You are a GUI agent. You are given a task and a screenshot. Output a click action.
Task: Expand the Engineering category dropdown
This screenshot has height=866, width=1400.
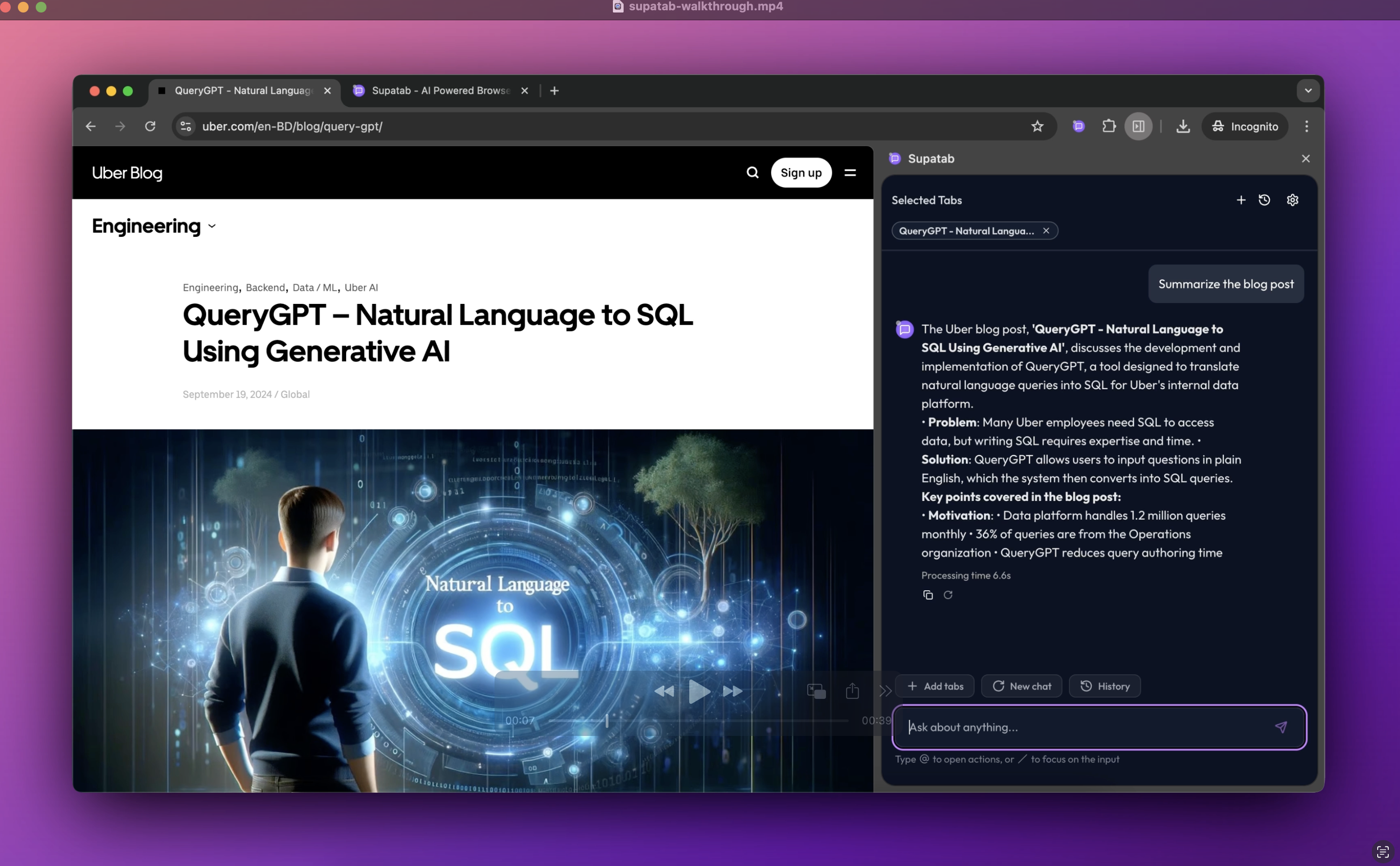click(212, 226)
